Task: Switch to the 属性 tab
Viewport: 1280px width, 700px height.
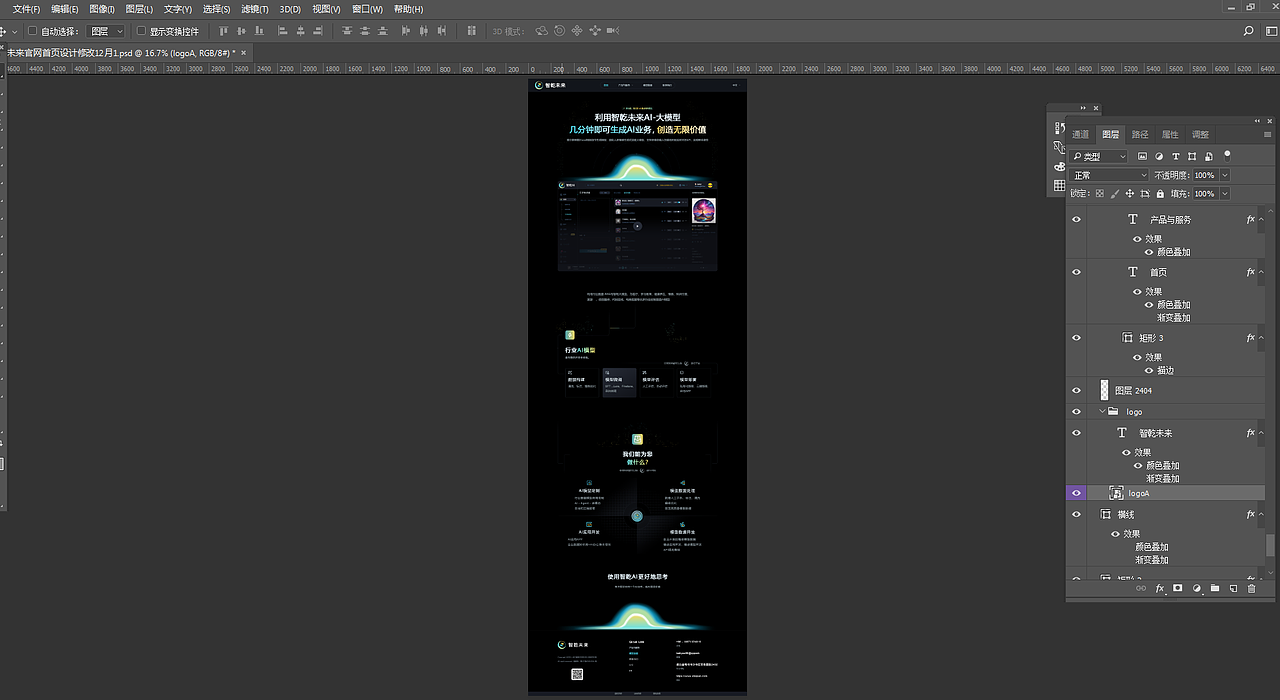Action: tap(1170, 134)
